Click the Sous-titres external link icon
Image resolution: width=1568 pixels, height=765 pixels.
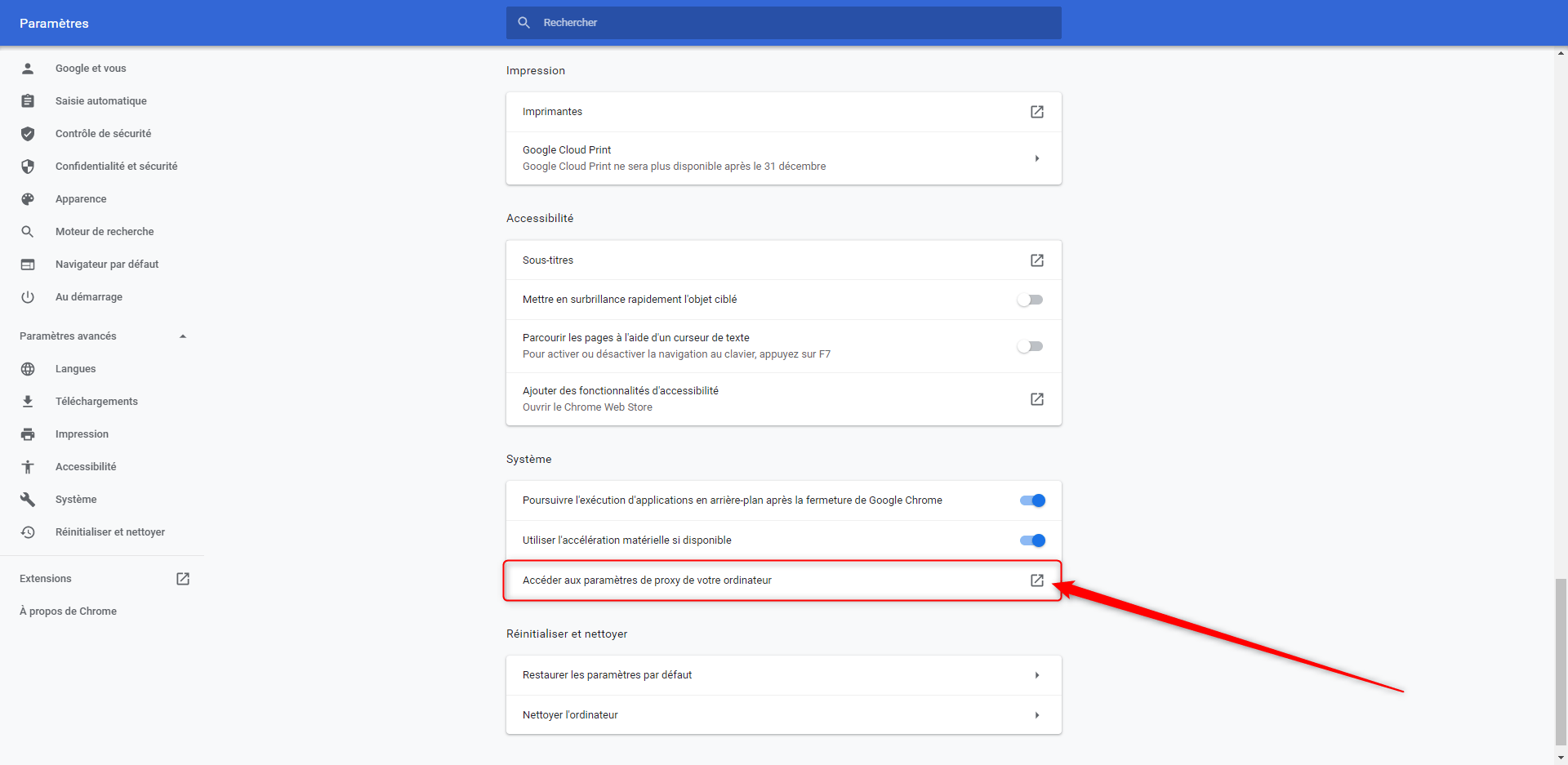pyautogui.click(x=1036, y=260)
